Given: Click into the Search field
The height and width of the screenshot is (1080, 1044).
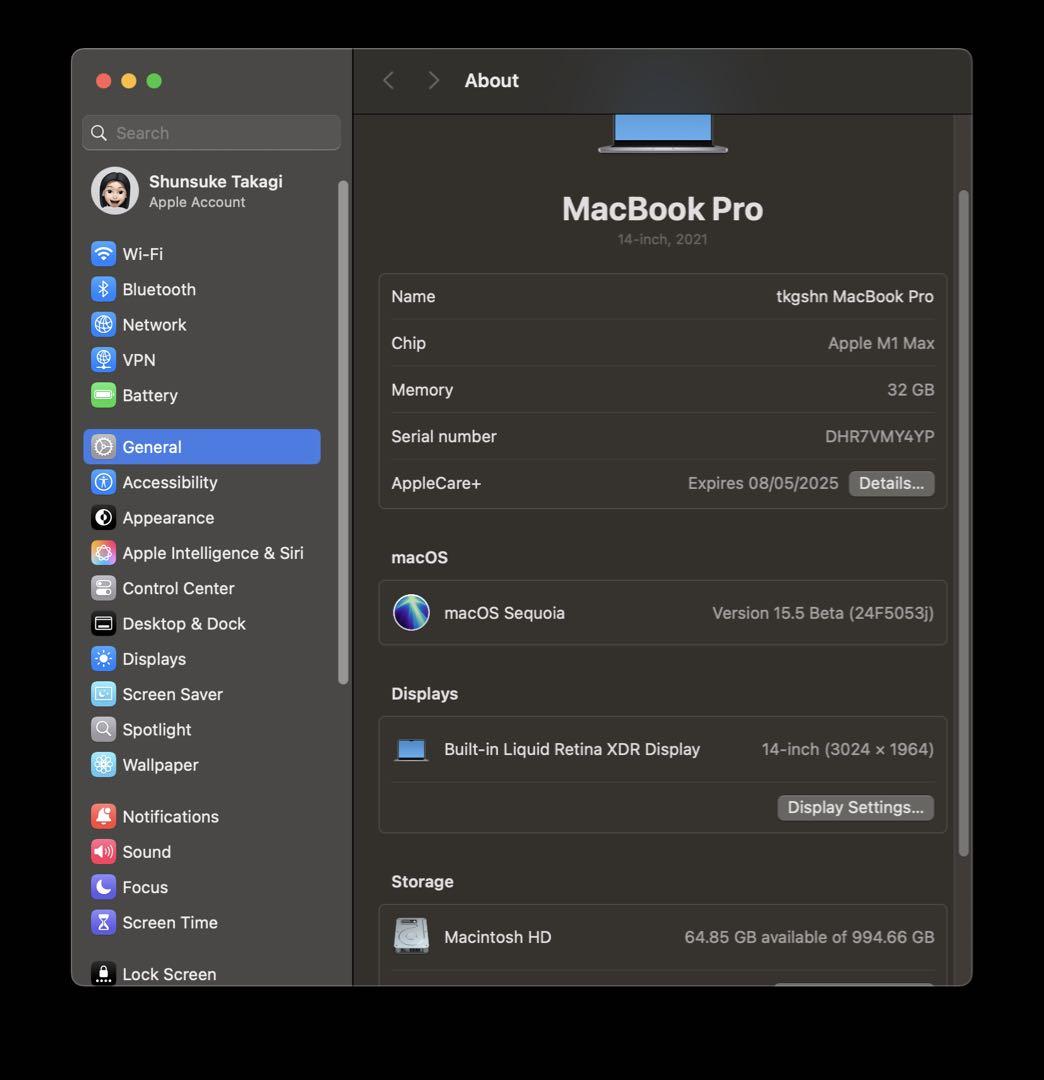Looking at the screenshot, I should 211,133.
